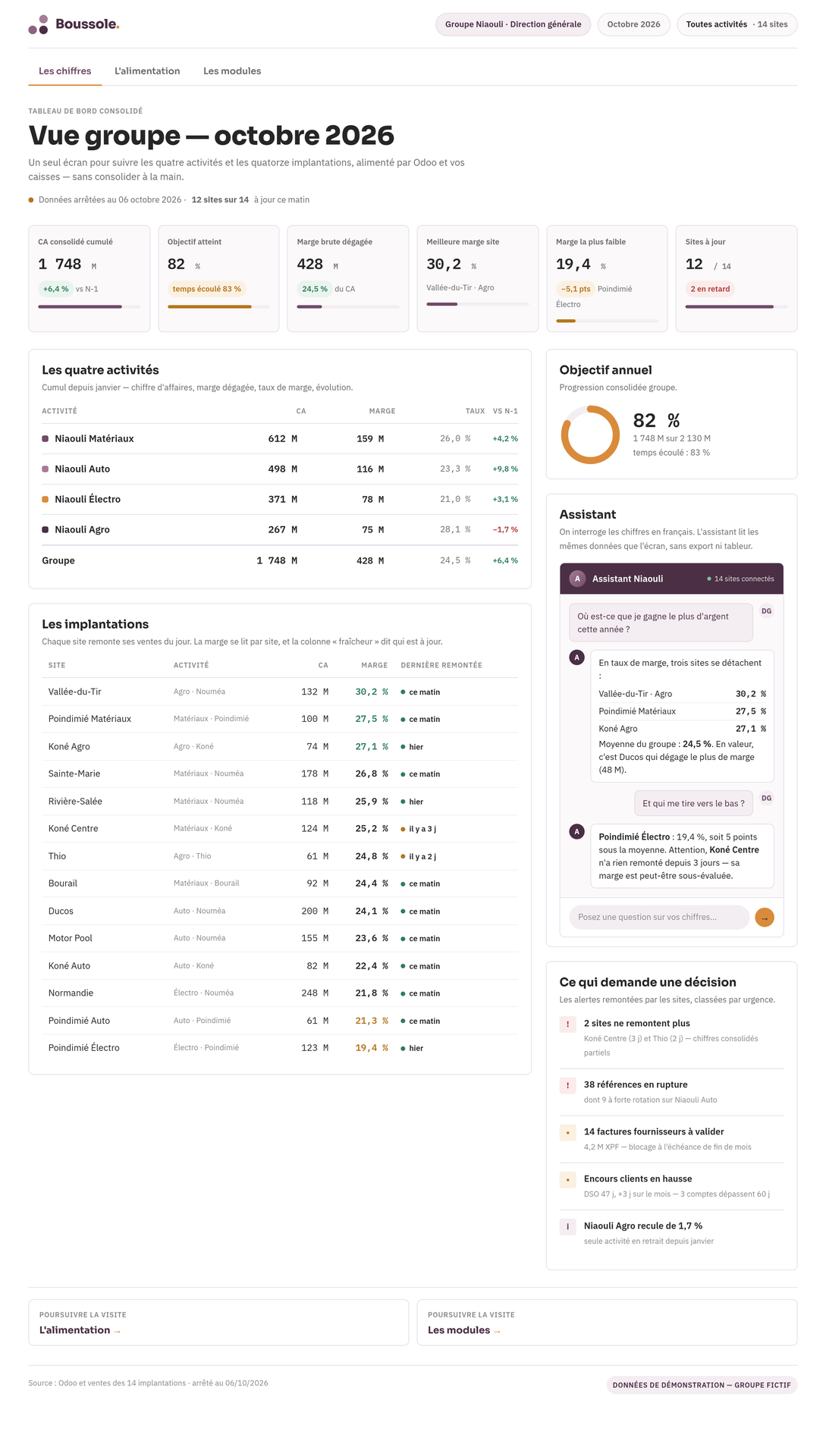This screenshot has height=1456, width=826.
Task: Sort by the DERNIÈRE REMONTÉE column header
Action: click(x=441, y=665)
